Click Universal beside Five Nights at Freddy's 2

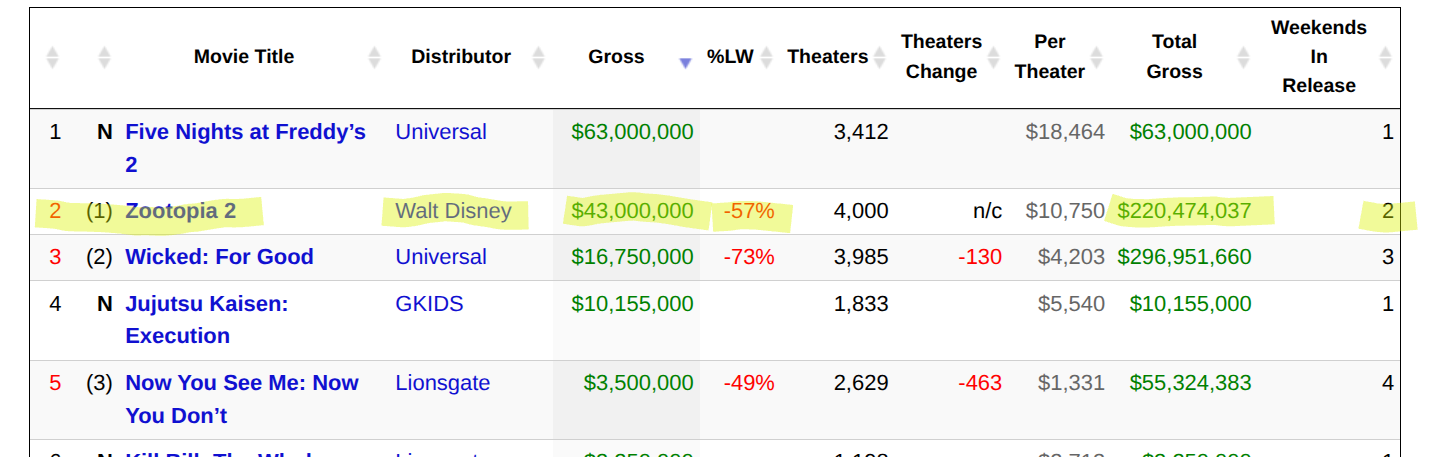[441, 132]
